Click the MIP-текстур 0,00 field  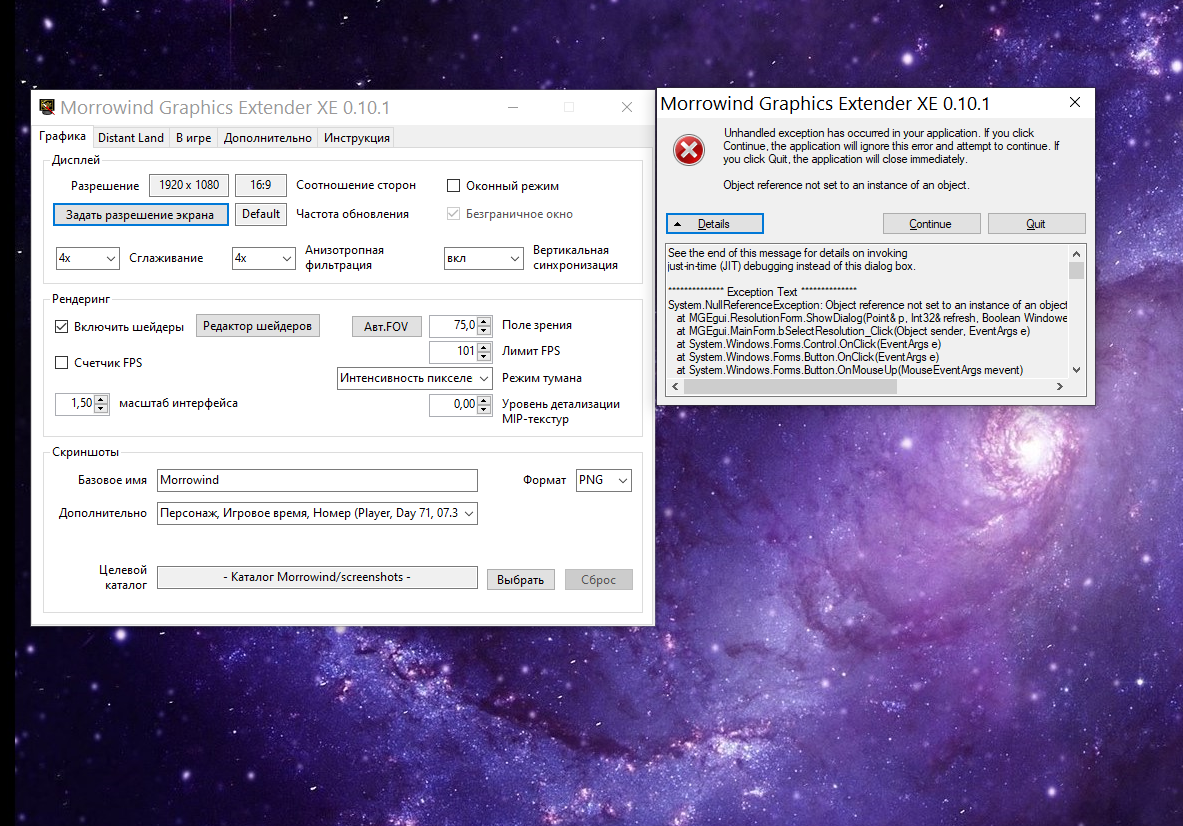[x=453, y=404]
